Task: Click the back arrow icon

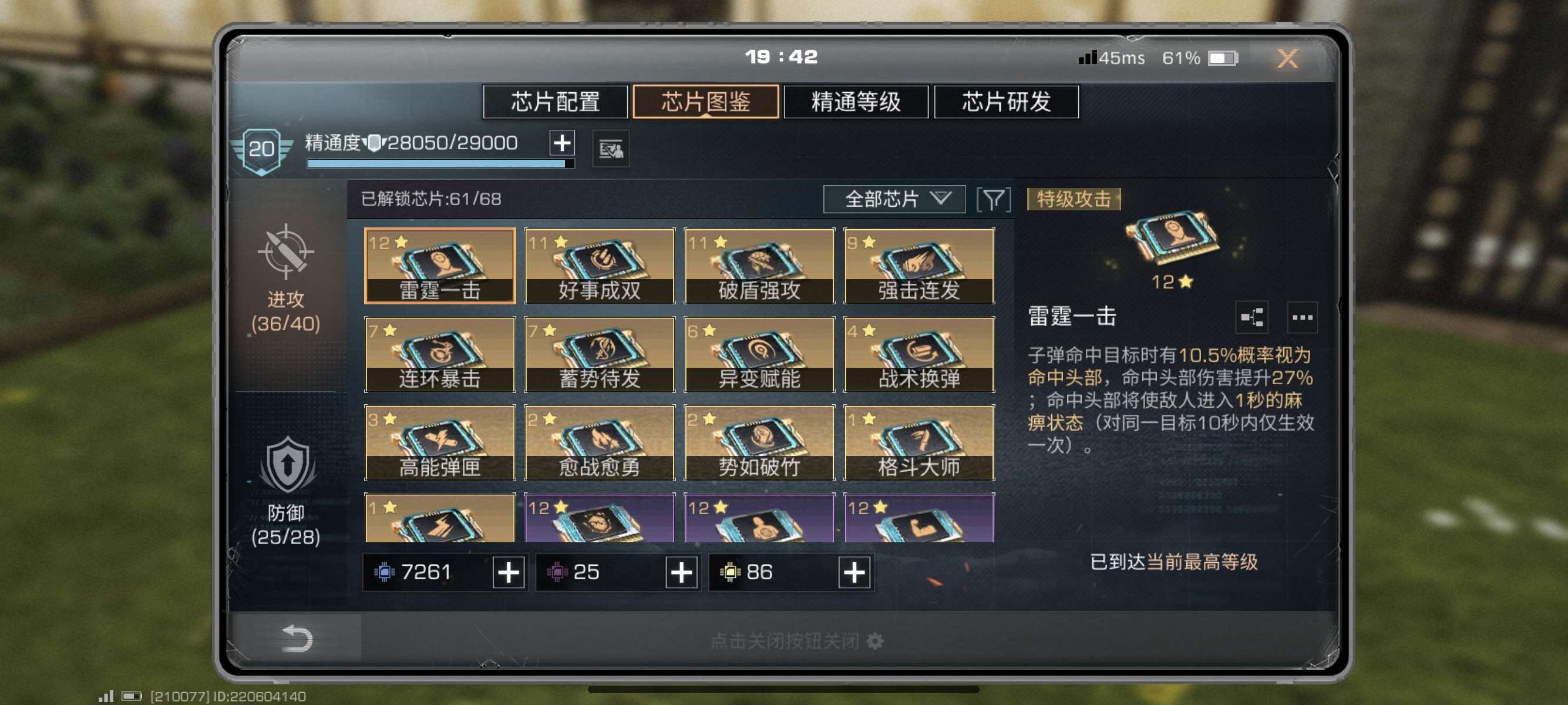Action: (297, 637)
